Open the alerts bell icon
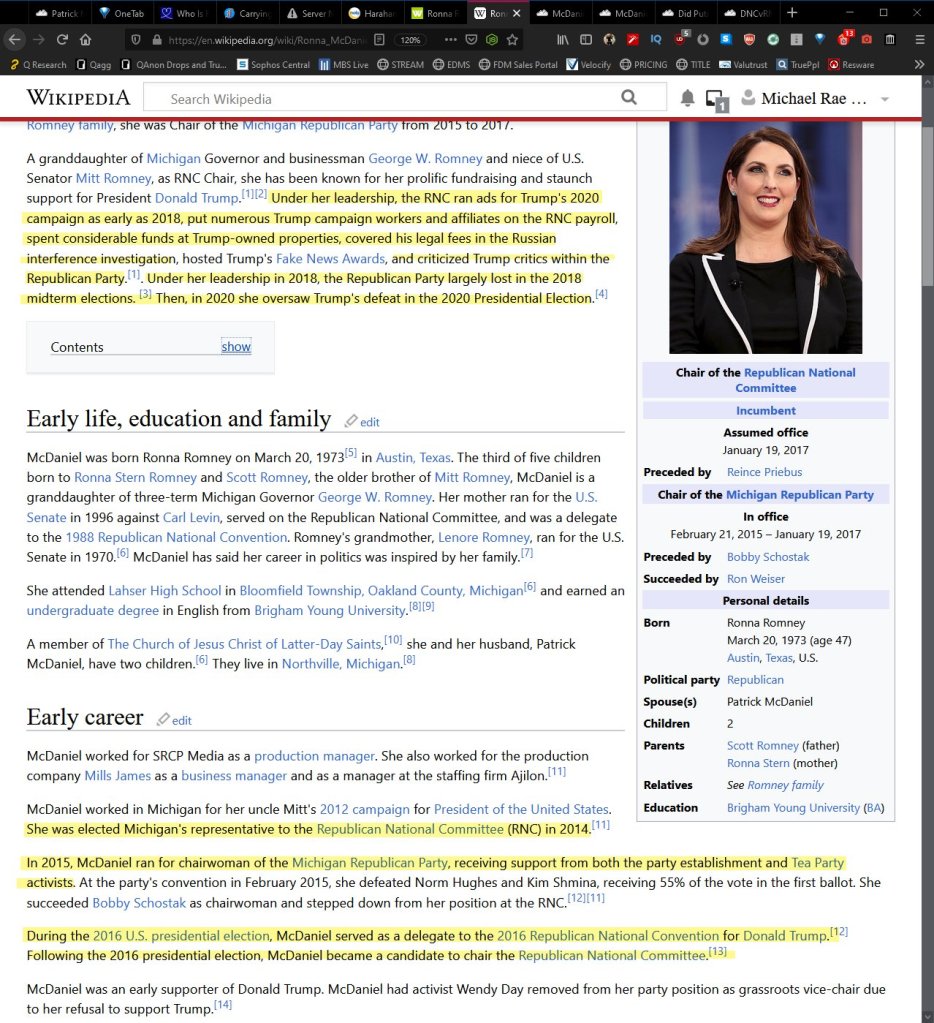 pos(688,98)
